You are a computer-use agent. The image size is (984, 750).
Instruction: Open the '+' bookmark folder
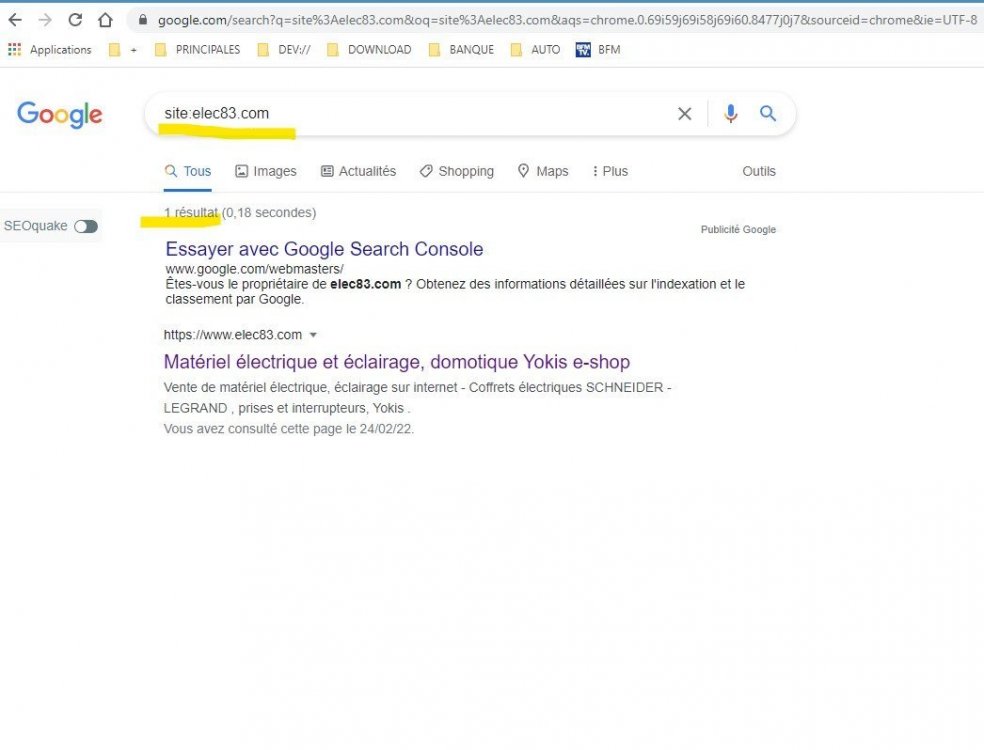click(x=122, y=50)
